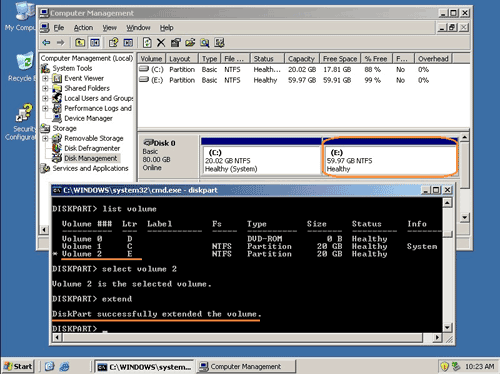This screenshot has height=374, width=500.
Task: Expand the Event Viewer node
Action: click(x=45, y=78)
